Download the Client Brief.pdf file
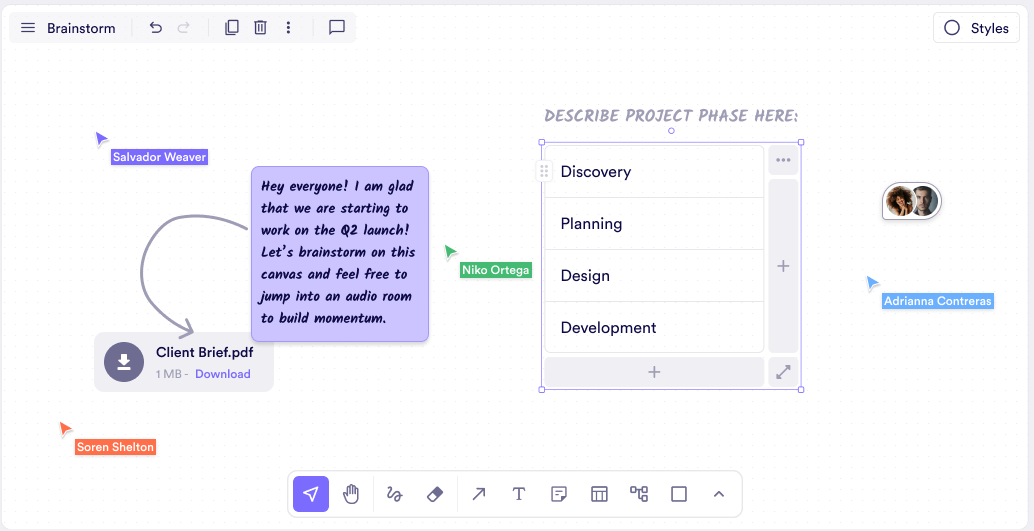The height and width of the screenshot is (531, 1034). click(223, 374)
